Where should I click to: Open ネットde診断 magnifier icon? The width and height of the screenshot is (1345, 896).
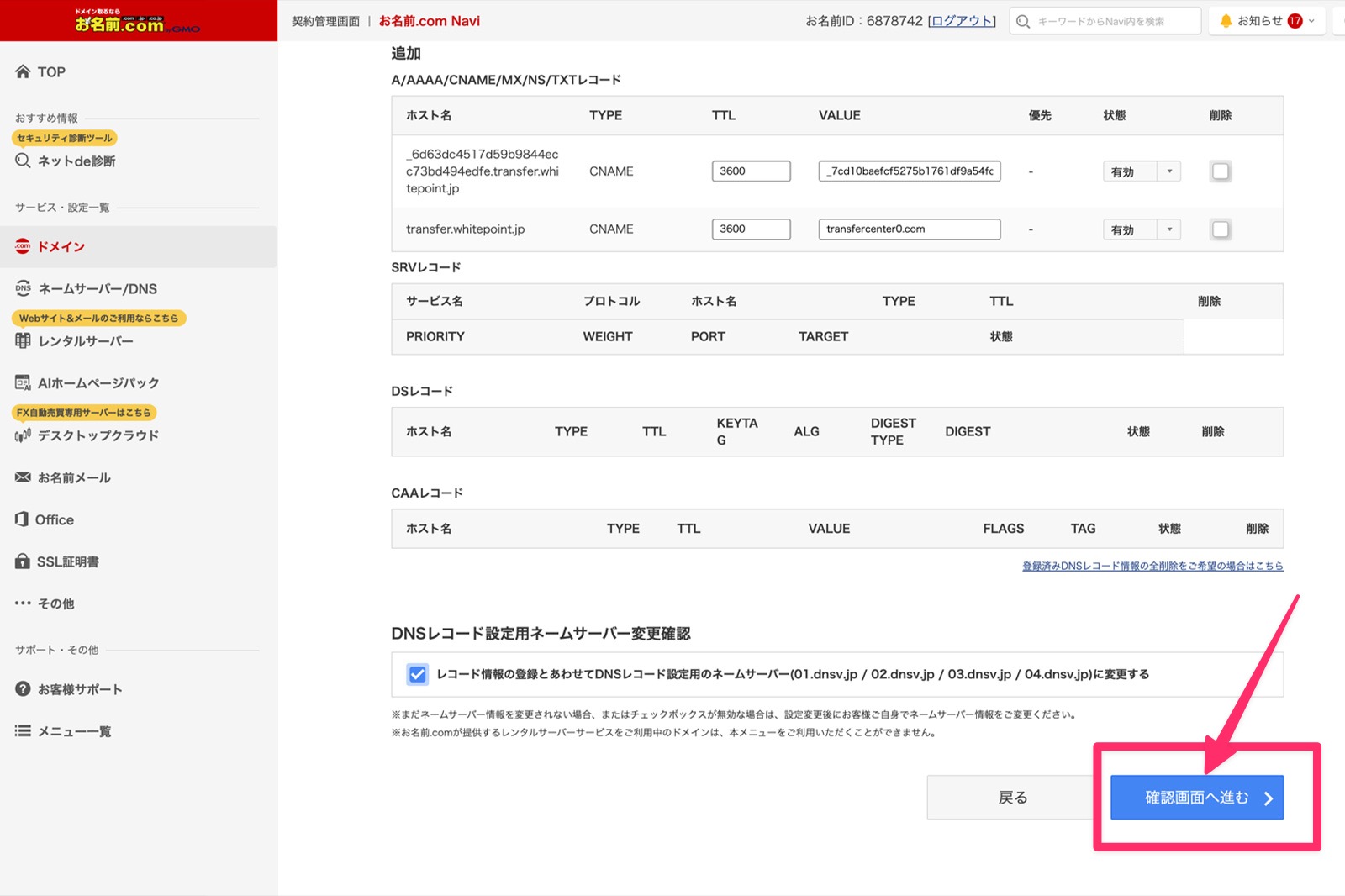pos(23,161)
